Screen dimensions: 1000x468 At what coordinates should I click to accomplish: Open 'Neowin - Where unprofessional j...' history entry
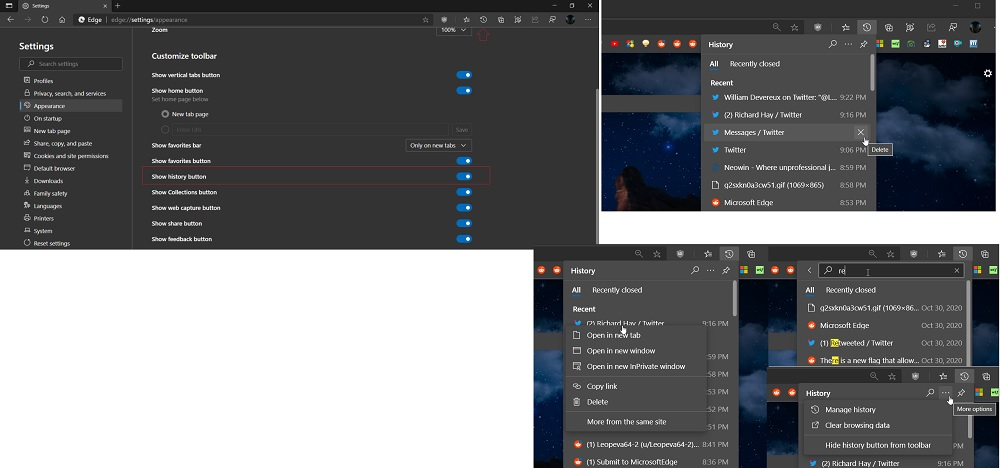[788, 168]
